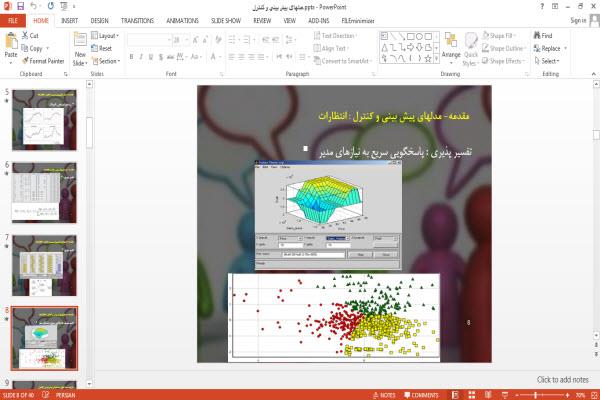Toggle Bold formatting
The width and height of the screenshot is (600, 400).
tap(131, 57)
